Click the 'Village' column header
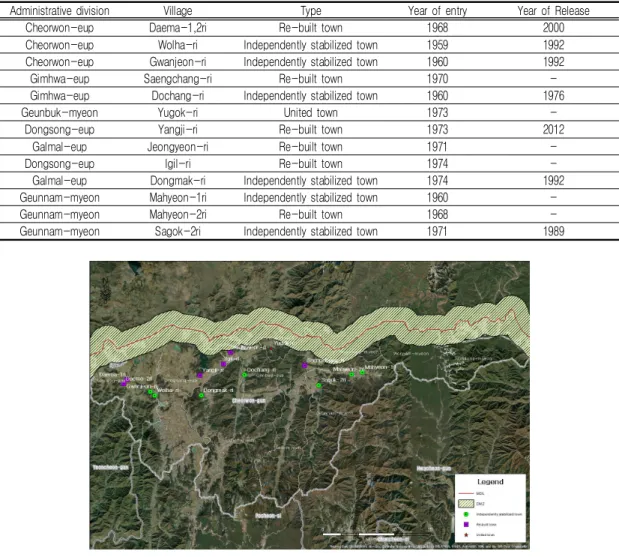Viewport: 619px width, 557px height. [178, 11]
